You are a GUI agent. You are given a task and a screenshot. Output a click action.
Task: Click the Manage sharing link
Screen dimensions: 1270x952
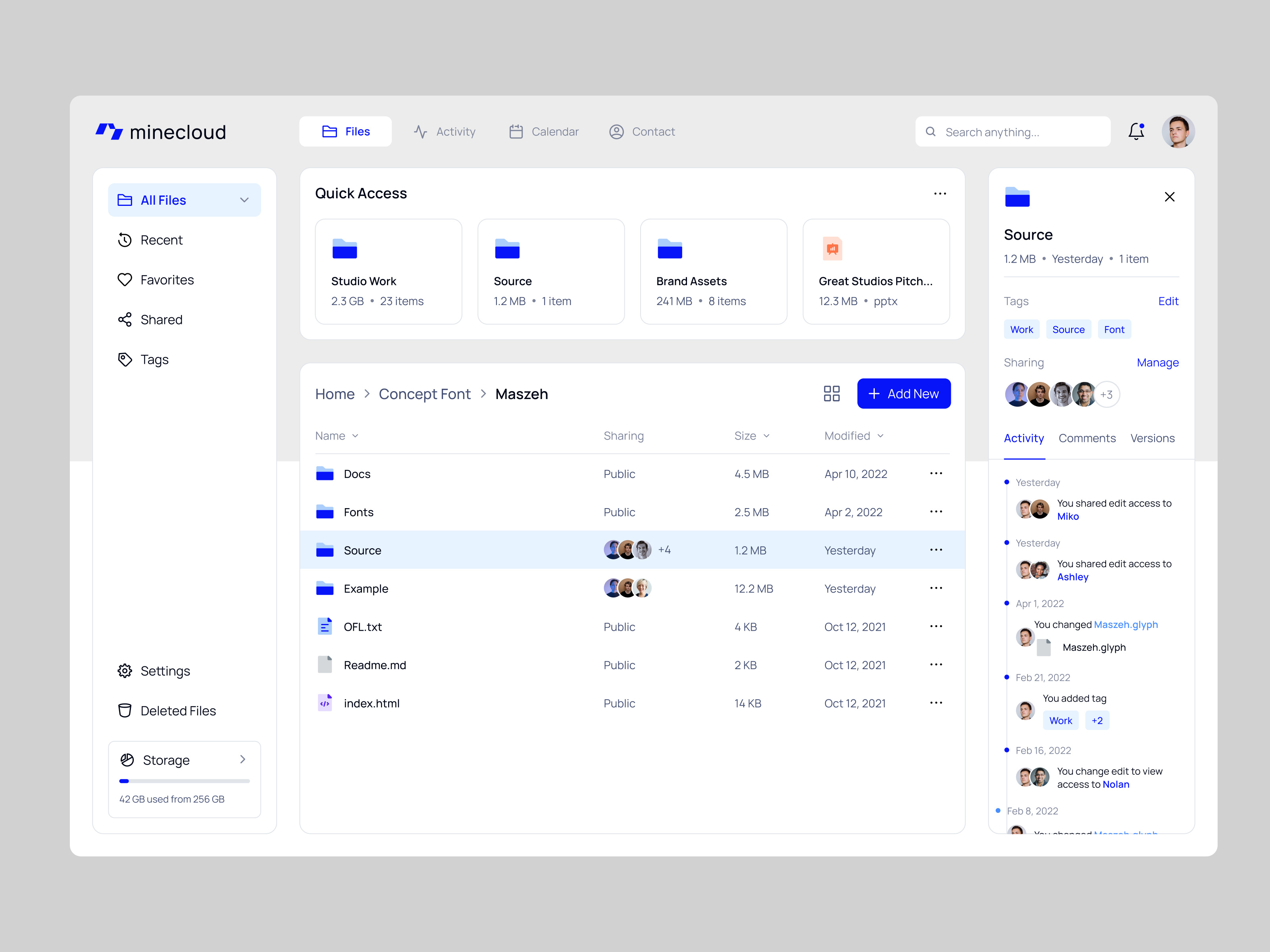tap(1157, 362)
